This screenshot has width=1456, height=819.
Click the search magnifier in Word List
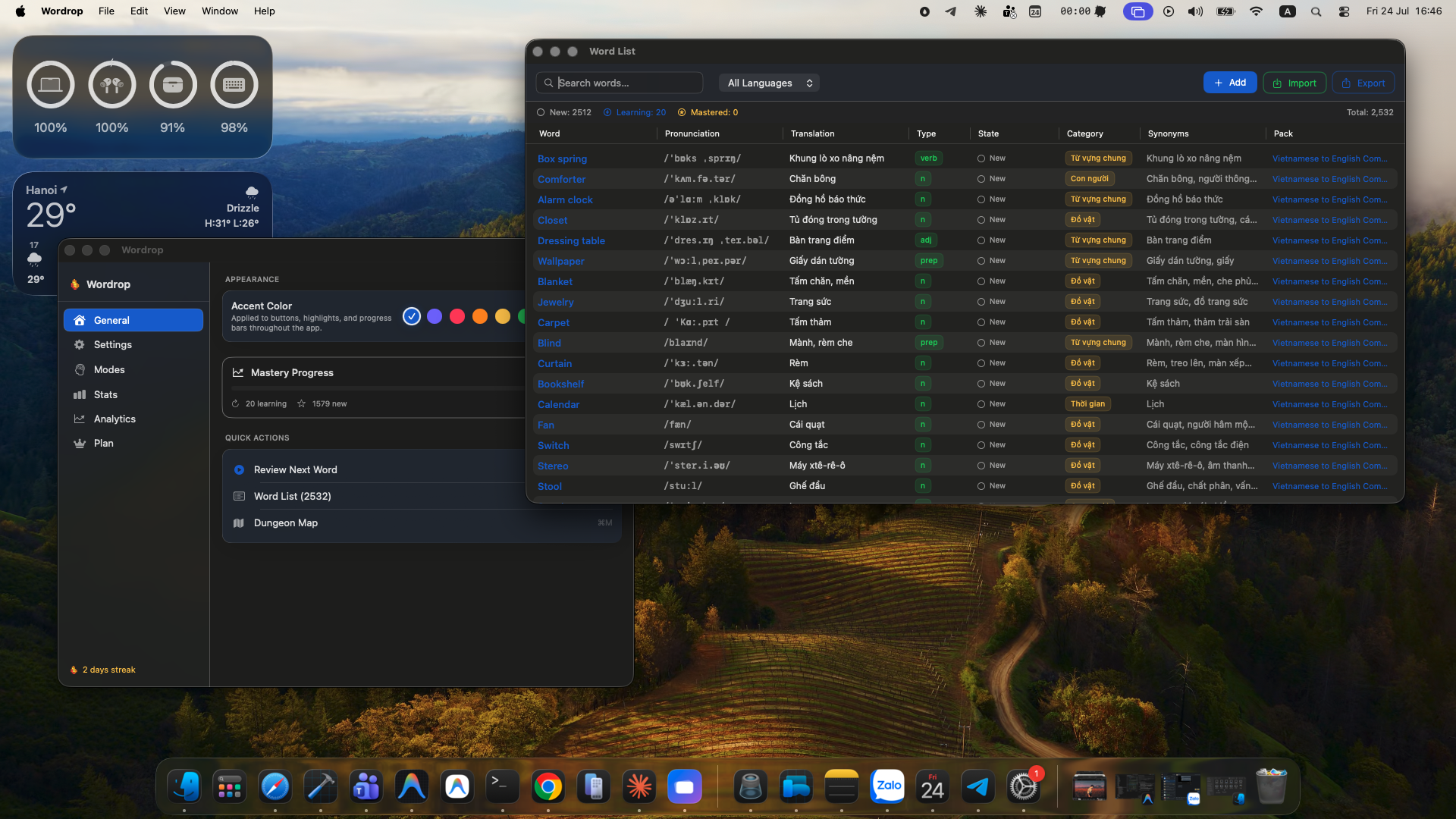[548, 83]
